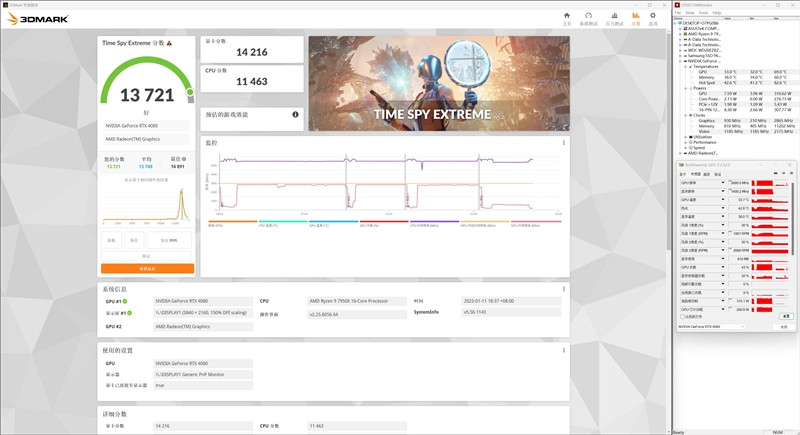Screen dimensions: 800x435
Task: Open the GPU temperature sensor dropdown in GPU-Z
Action: pos(723,200)
